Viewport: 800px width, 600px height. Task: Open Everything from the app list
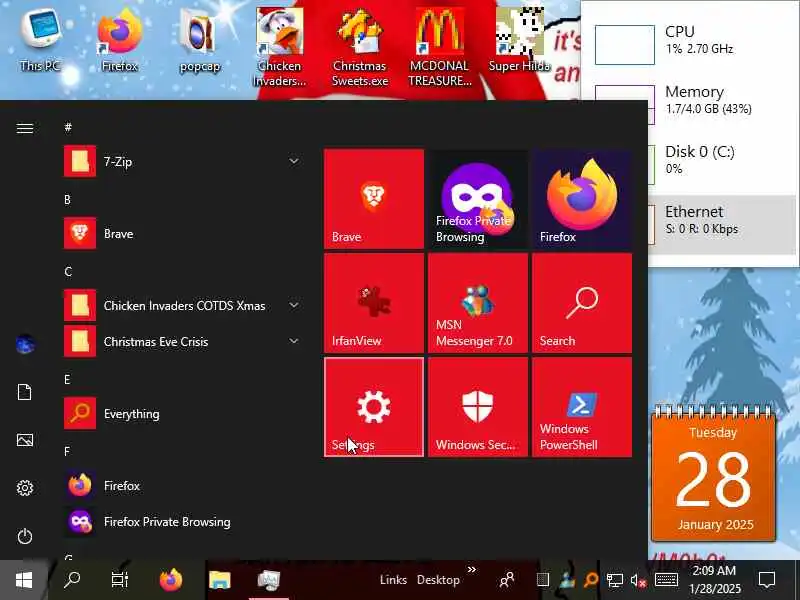184,413
